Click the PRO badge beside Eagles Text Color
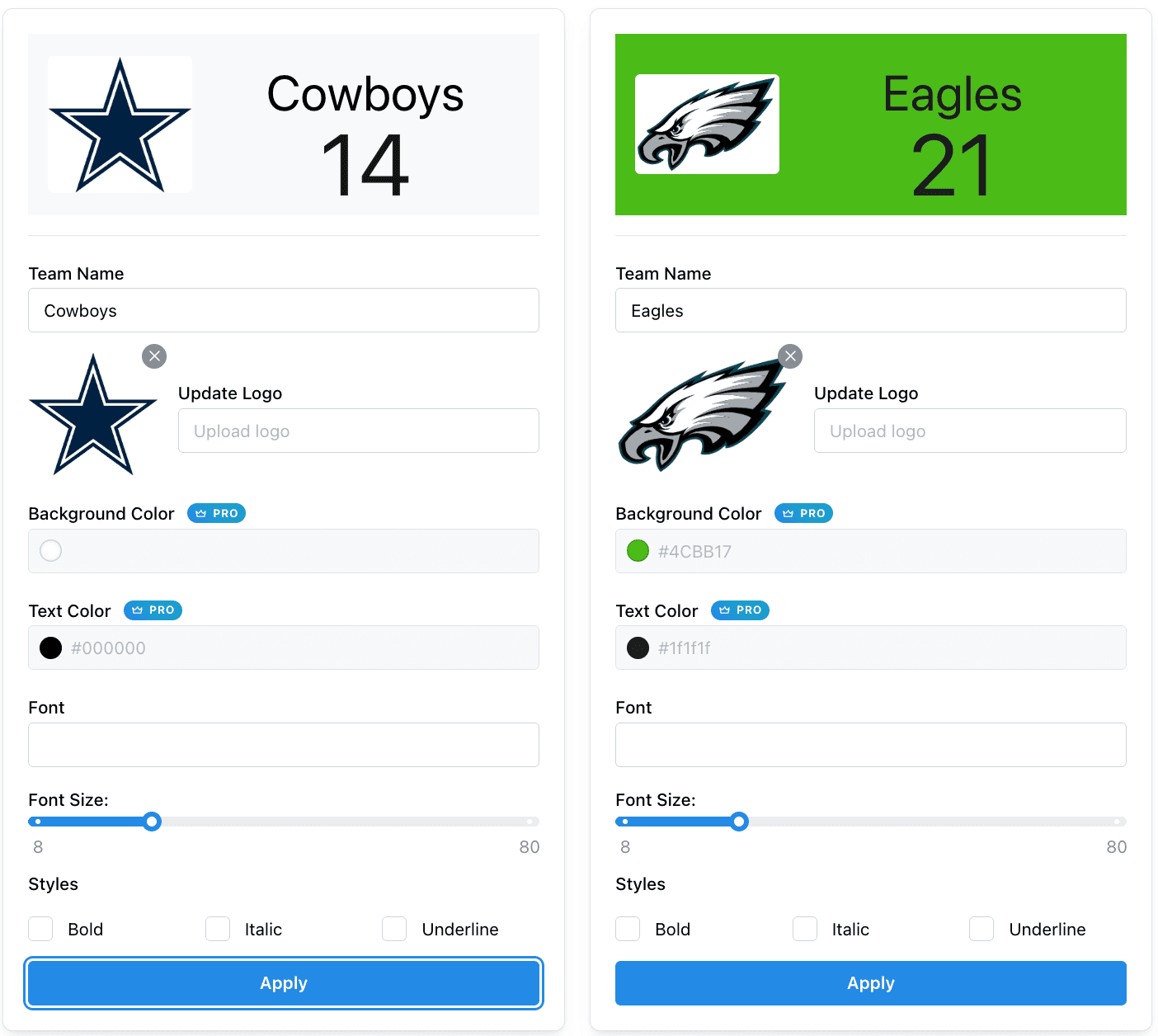This screenshot has height=1036, width=1158. [x=740, y=610]
